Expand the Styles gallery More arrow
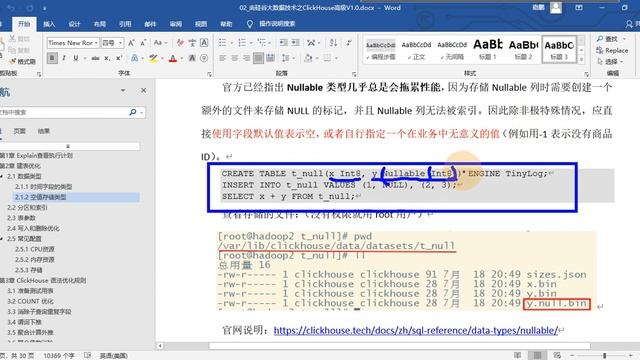Screen dimensions: 640x360 pyautogui.click(x=582, y=60)
